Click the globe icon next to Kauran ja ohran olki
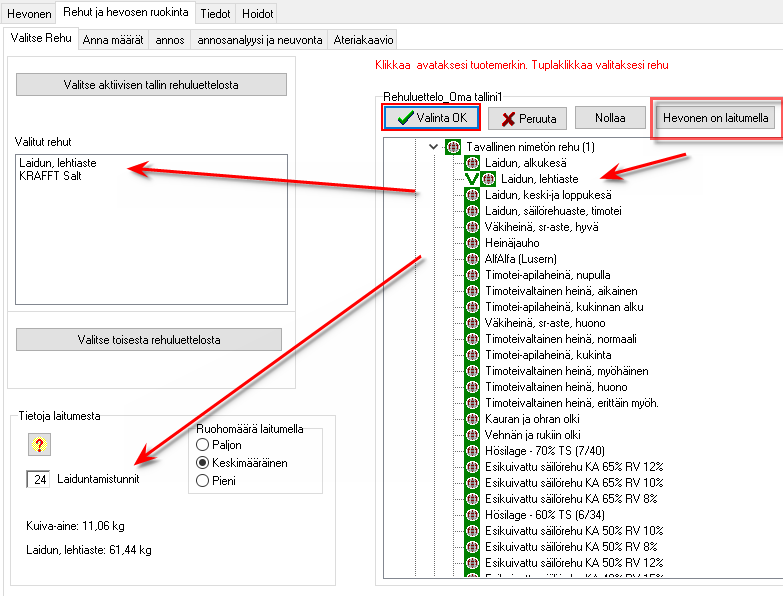Viewport: 783px width, 596px height. [x=472, y=419]
